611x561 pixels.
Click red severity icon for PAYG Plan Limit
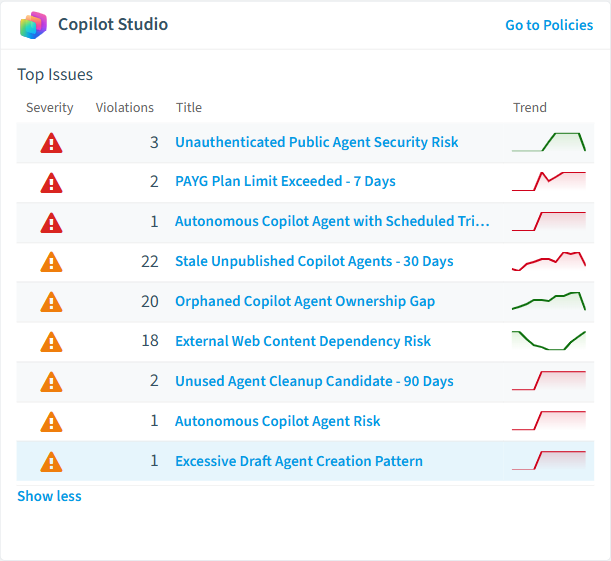pyautogui.click(x=51, y=183)
